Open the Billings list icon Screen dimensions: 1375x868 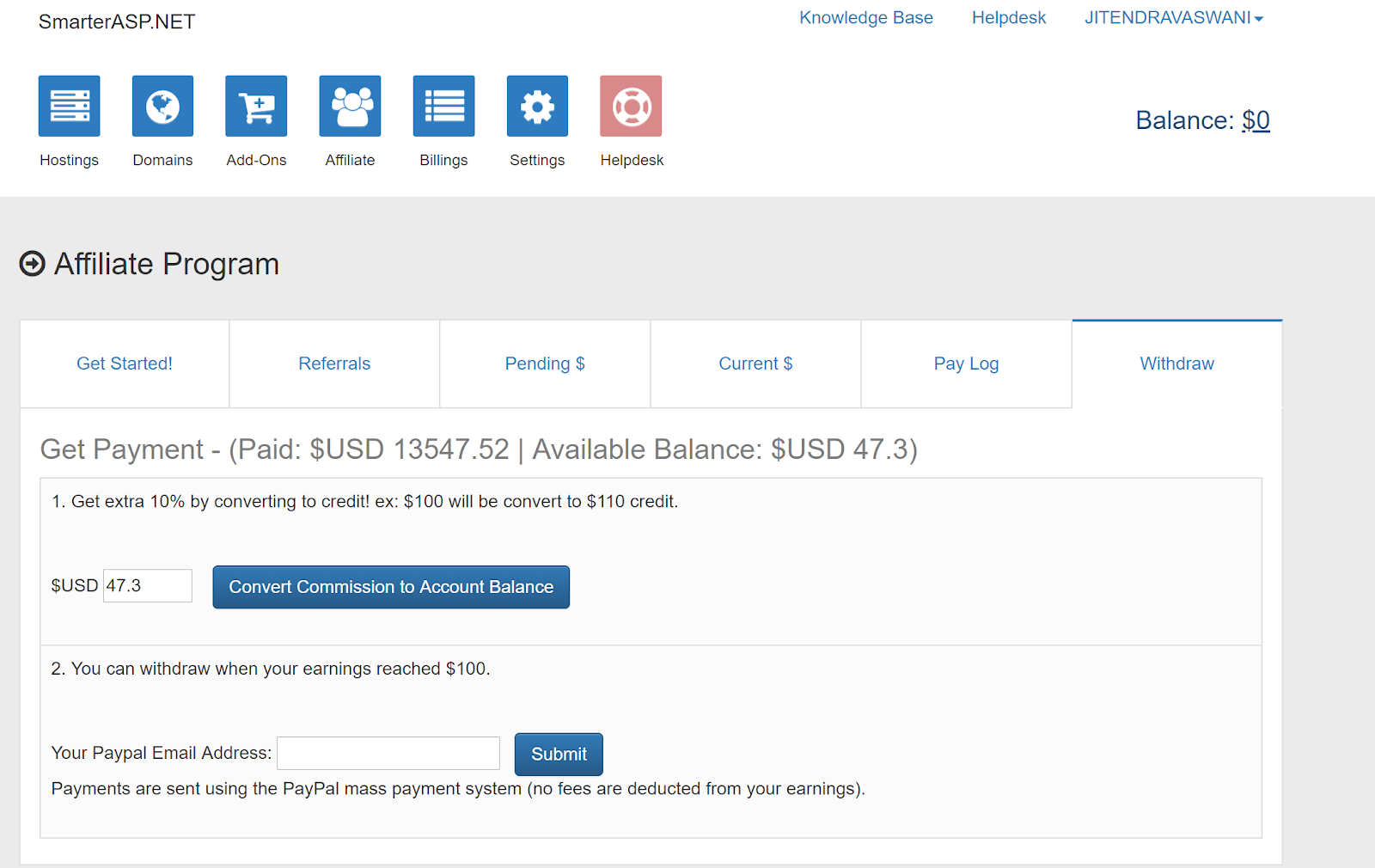pos(443,106)
